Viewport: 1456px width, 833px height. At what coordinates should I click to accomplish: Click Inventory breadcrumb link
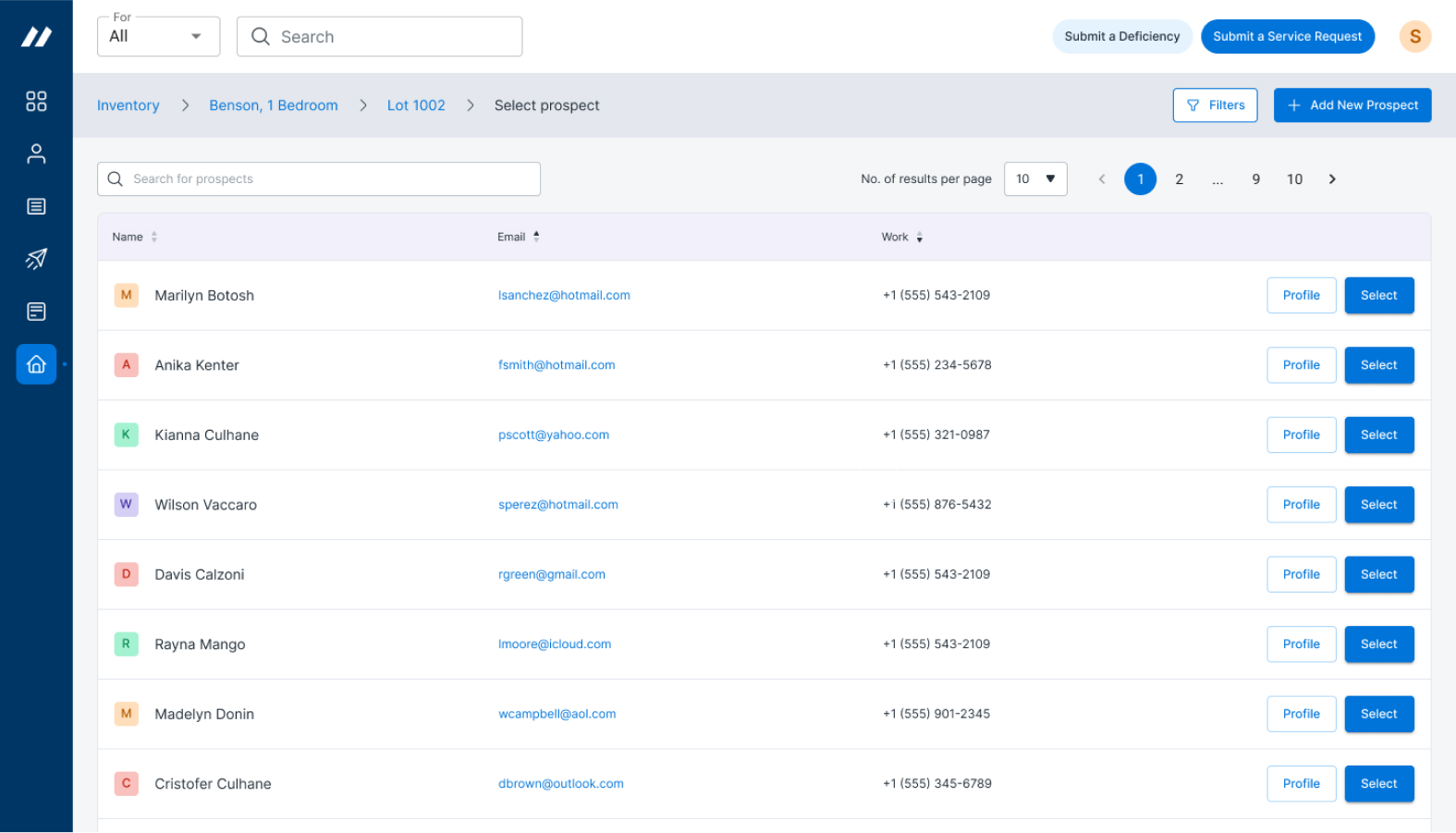(x=128, y=105)
